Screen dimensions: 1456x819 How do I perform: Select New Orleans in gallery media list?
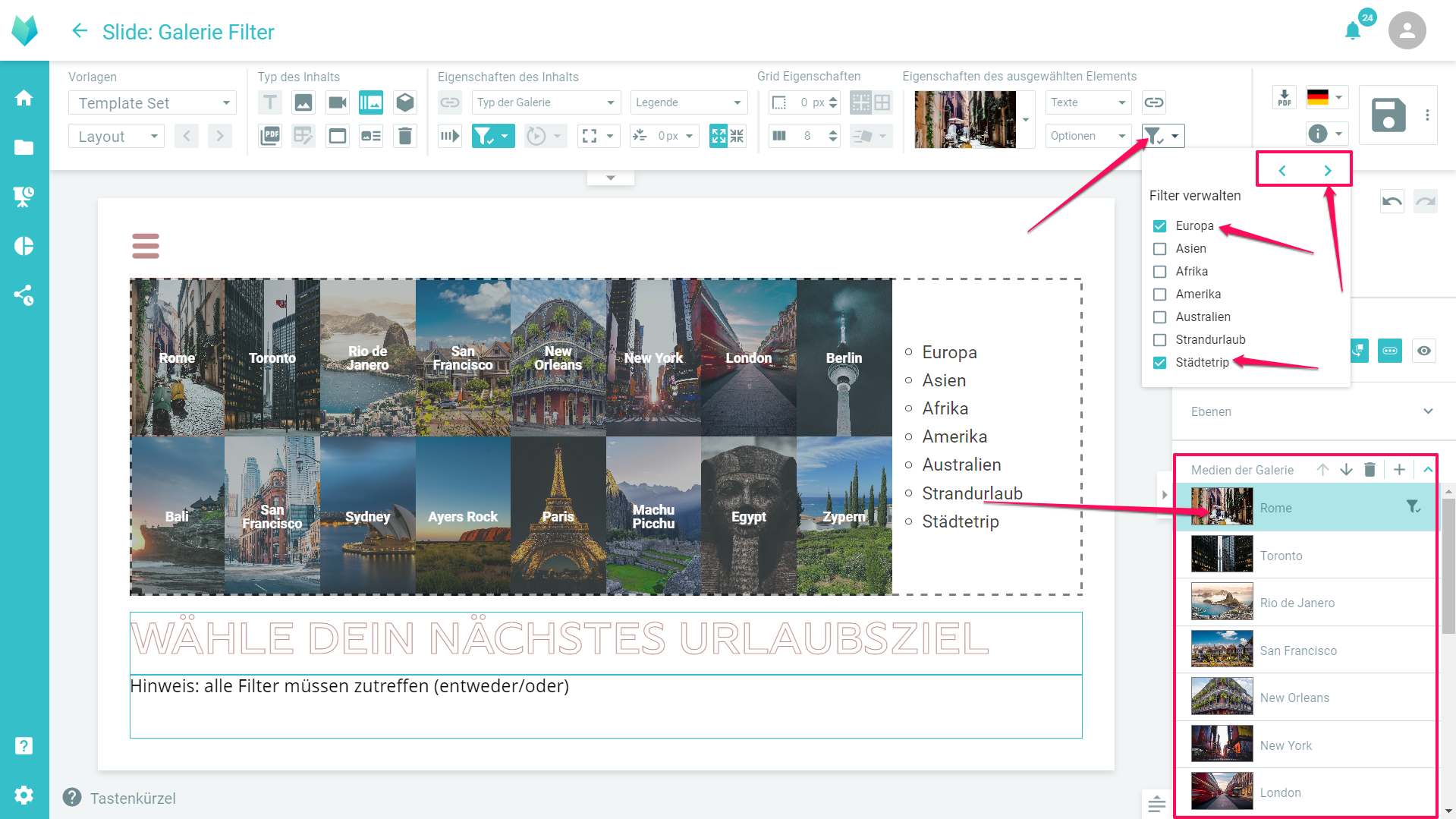(x=1305, y=698)
